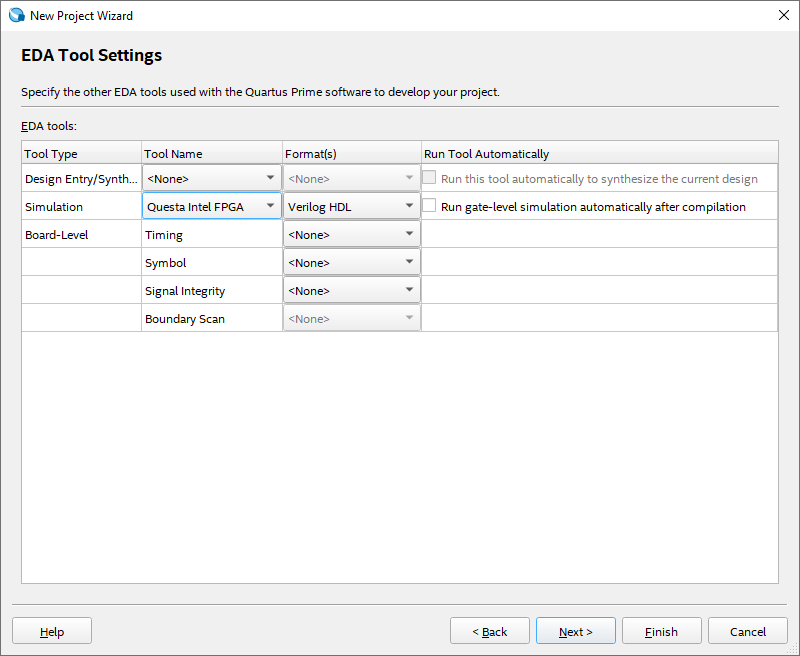Click the Quartus Prime icon in title bar

click(16, 16)
